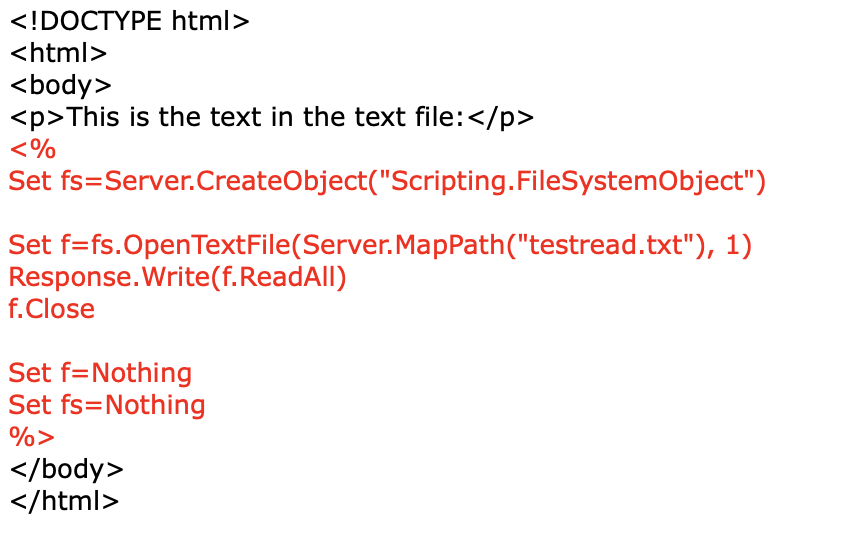Click the closing </p> tag

tap(501, 117)
